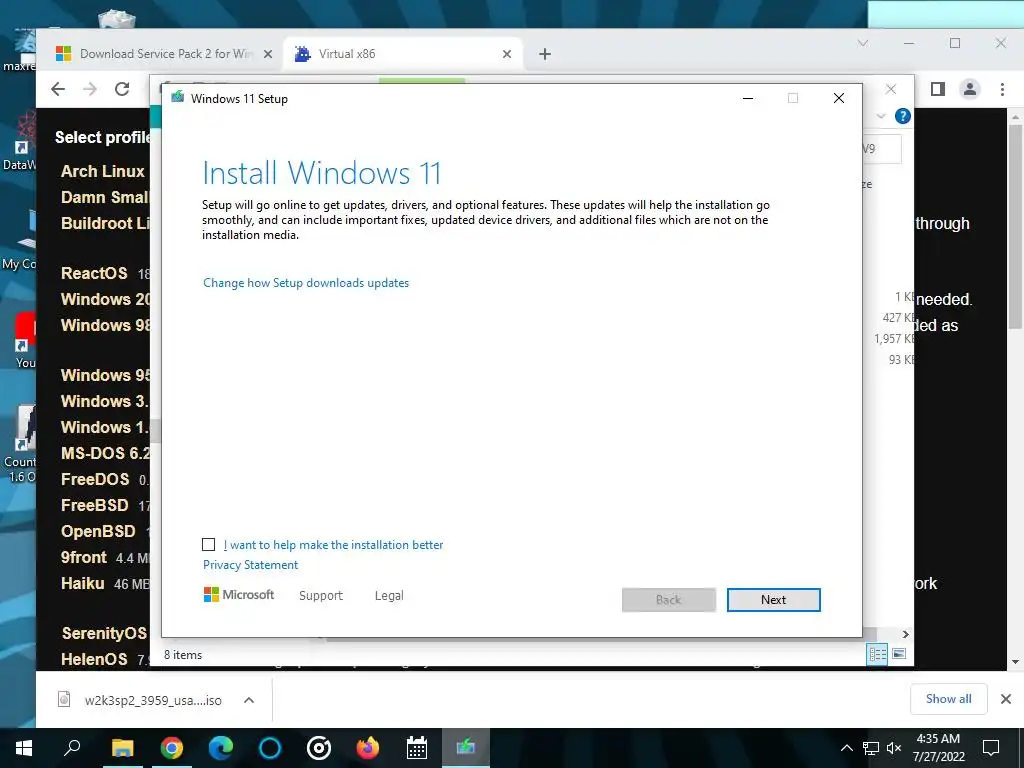Open the Legal link in Setup
This screenshot has width=1024, height=768.
(x=389, y=596)
